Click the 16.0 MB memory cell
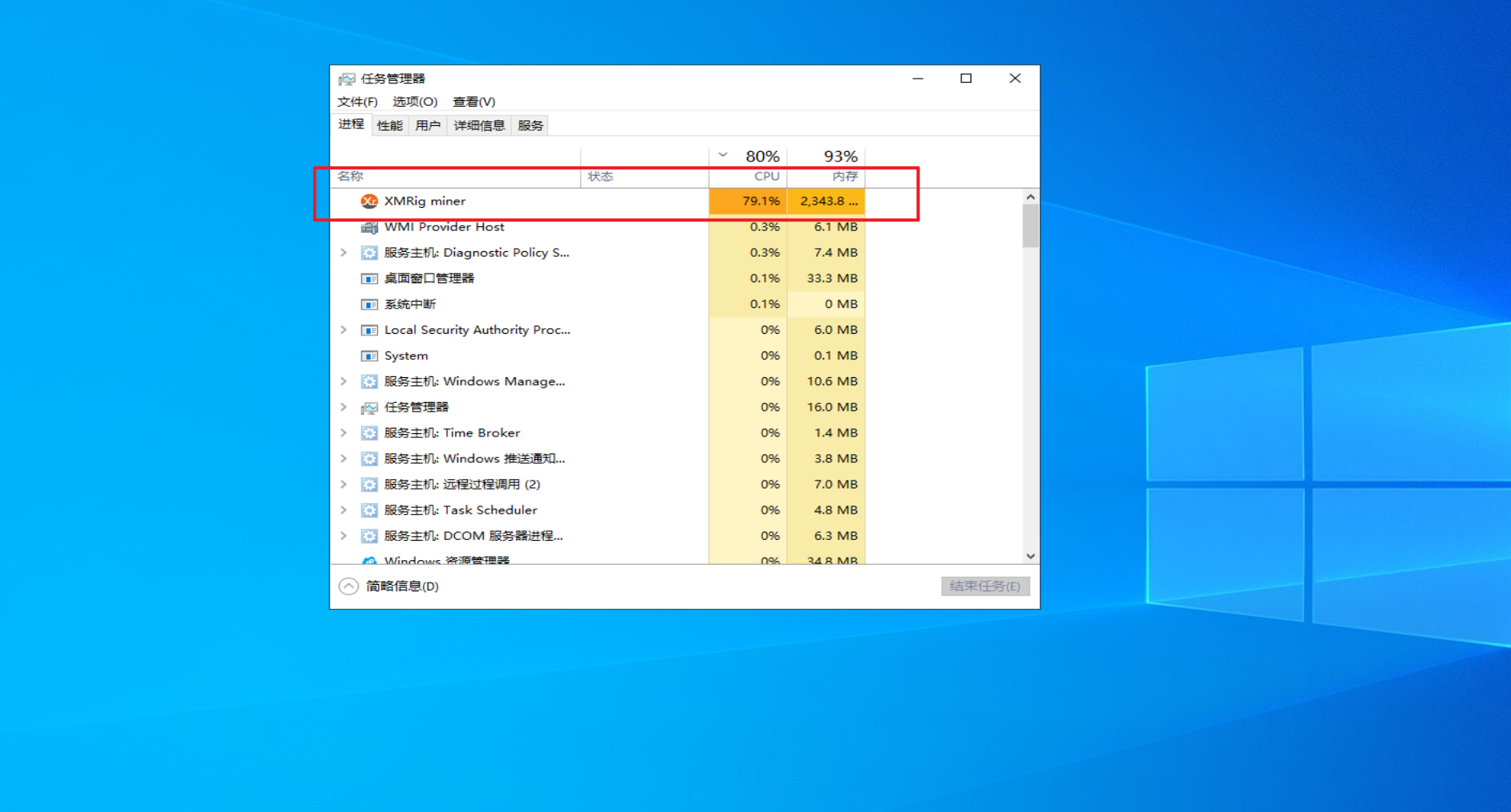1511x812 pixels. 826,407
